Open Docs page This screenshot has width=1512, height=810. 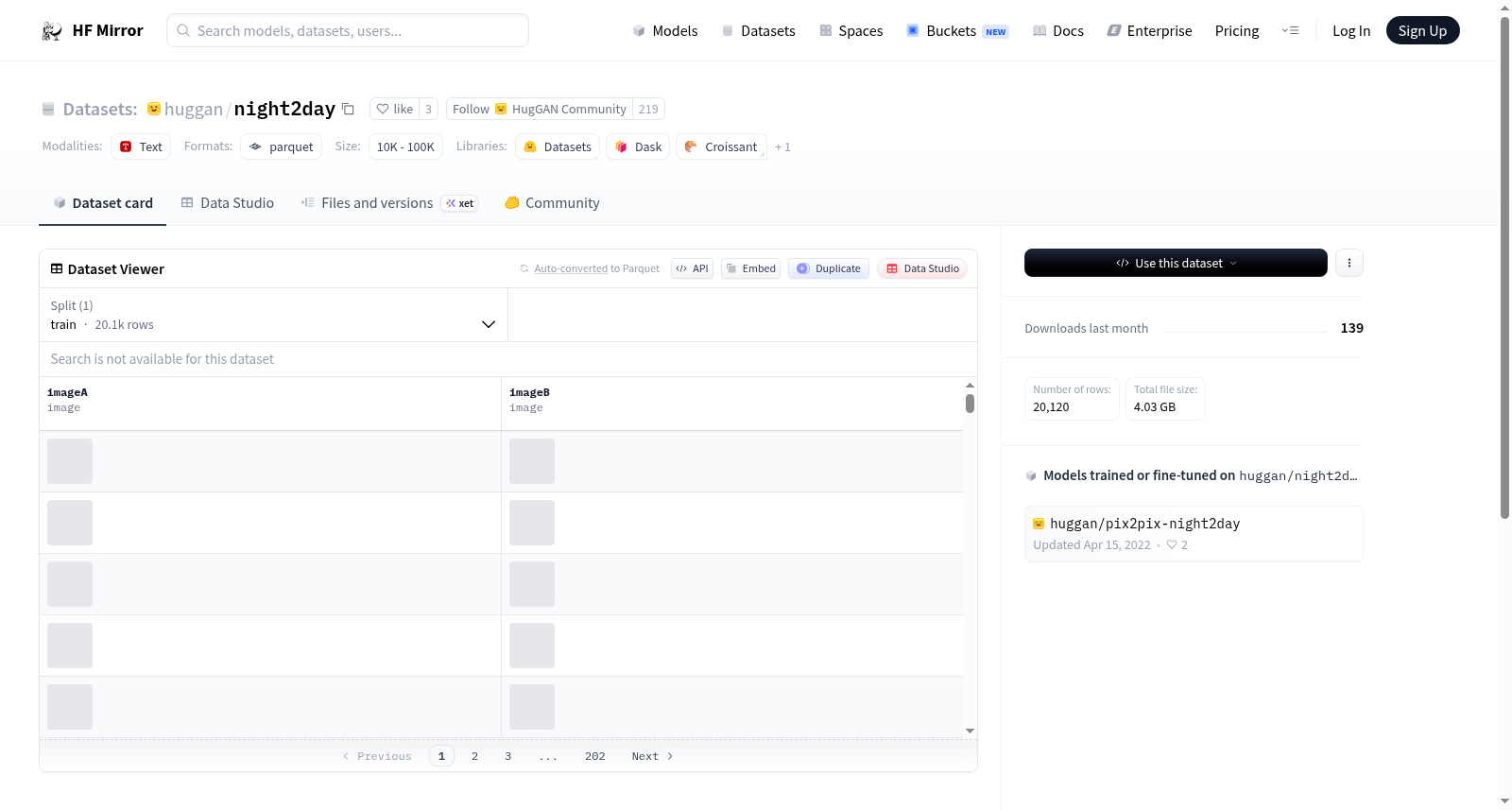click(x=1057, y=30)
